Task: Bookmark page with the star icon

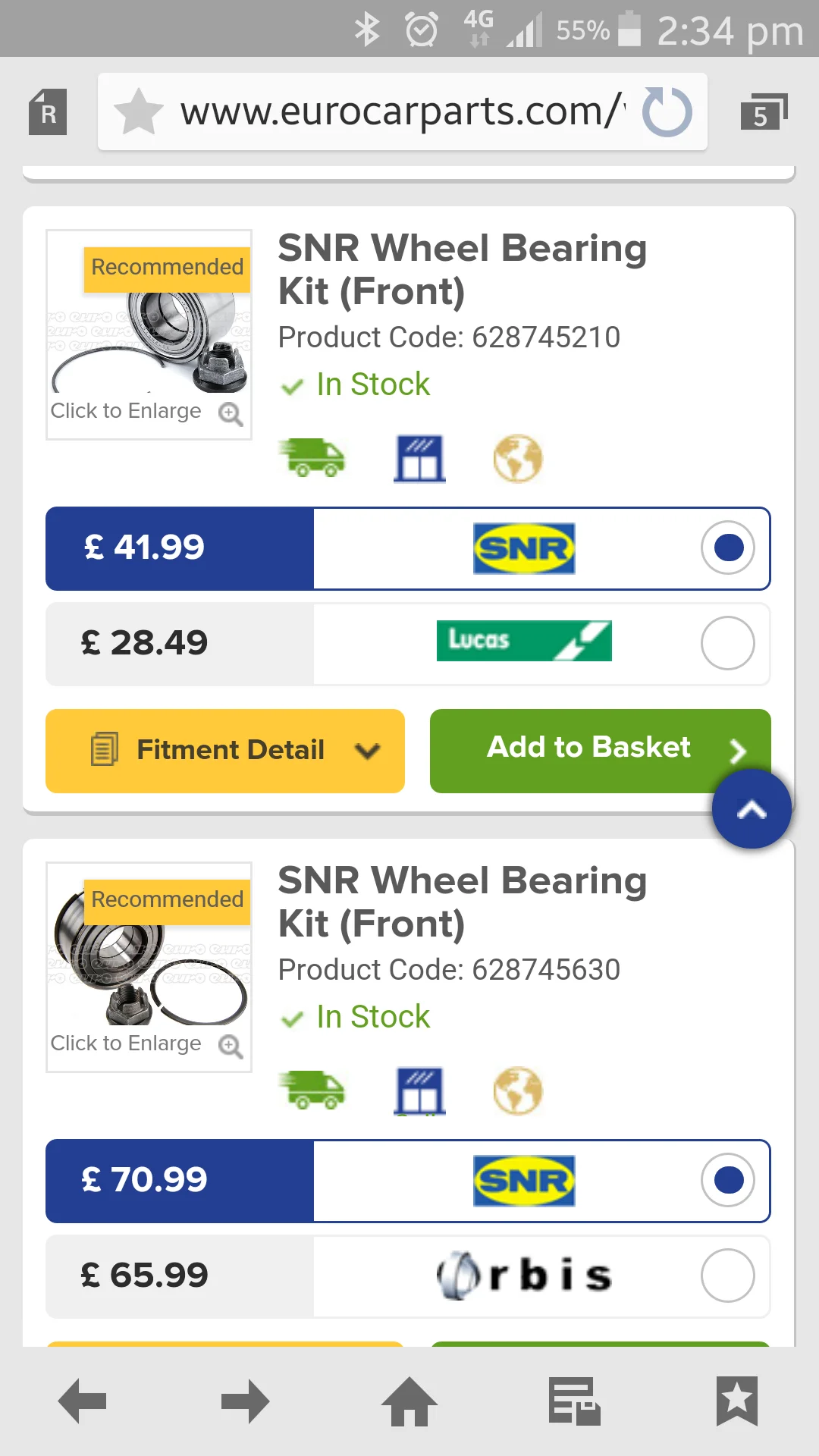Action: click(139, 111)
